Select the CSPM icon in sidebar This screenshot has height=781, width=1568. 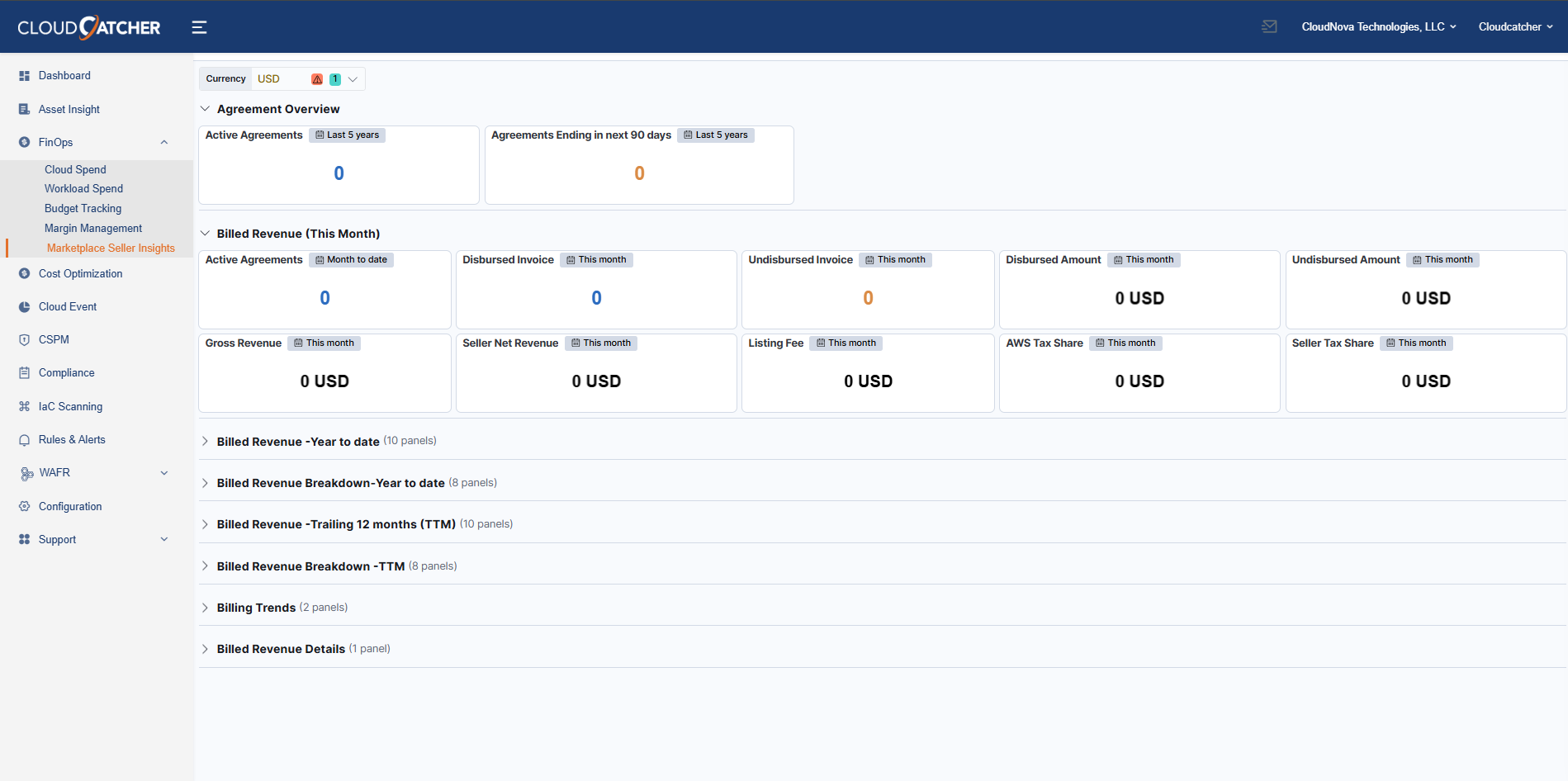[24, 339]
